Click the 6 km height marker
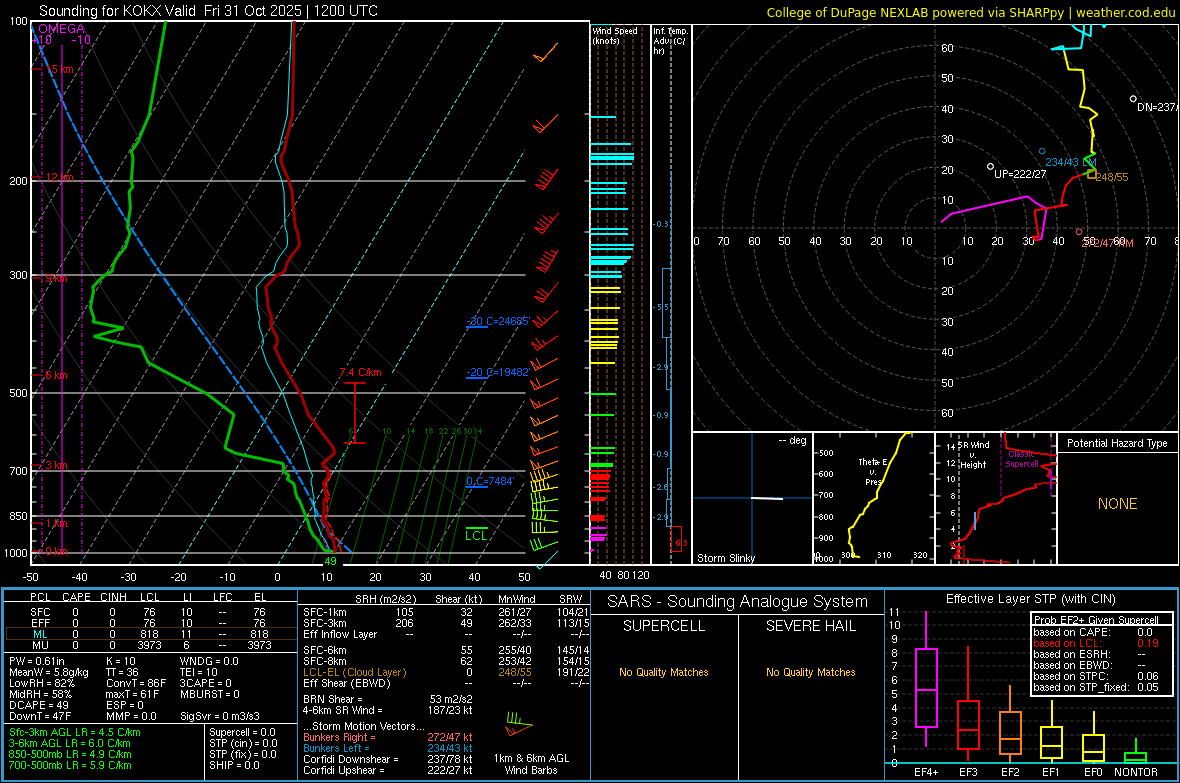This screenshot has height=783, width=1180. click(56, 375)
